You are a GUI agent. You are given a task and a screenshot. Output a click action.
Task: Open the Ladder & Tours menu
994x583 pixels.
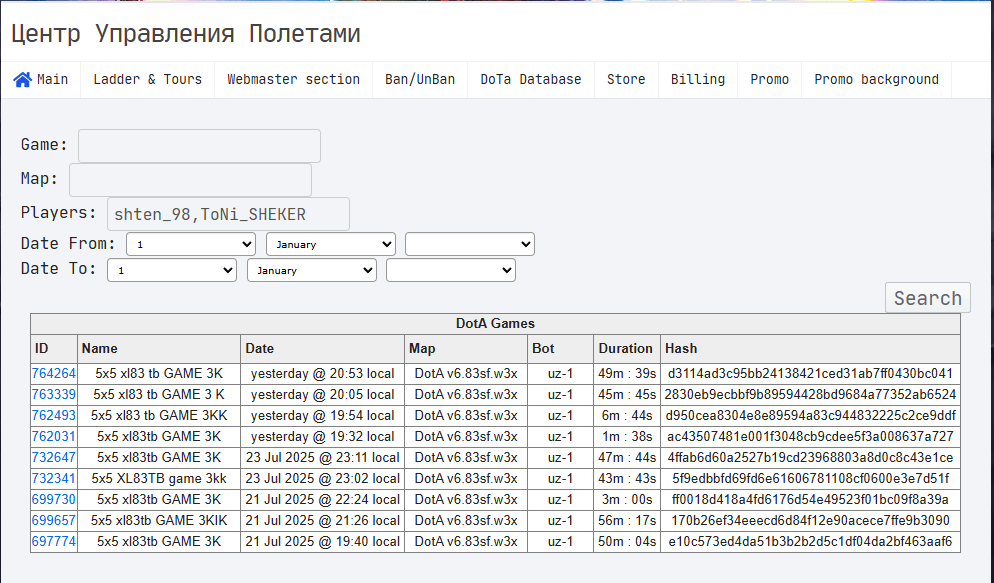pyautogui.click(x=147, y=80)
